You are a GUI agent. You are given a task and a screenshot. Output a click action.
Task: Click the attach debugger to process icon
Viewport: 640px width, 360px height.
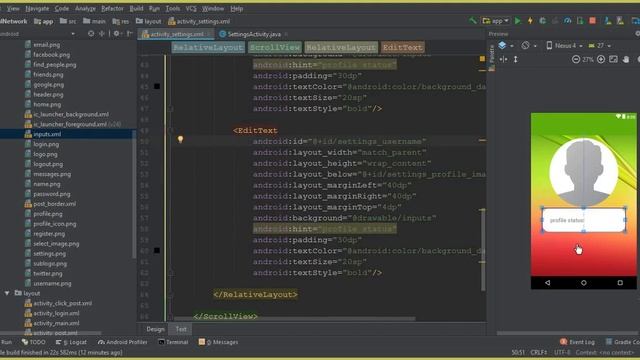(580, 20)
